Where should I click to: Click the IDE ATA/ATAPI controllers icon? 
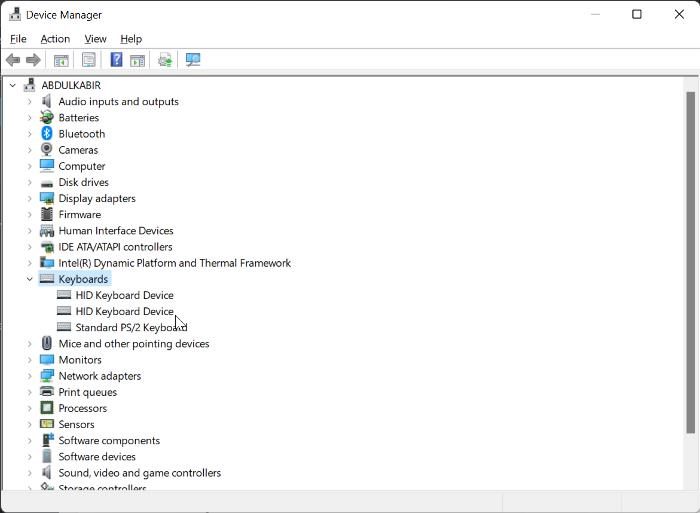point(47,246)
